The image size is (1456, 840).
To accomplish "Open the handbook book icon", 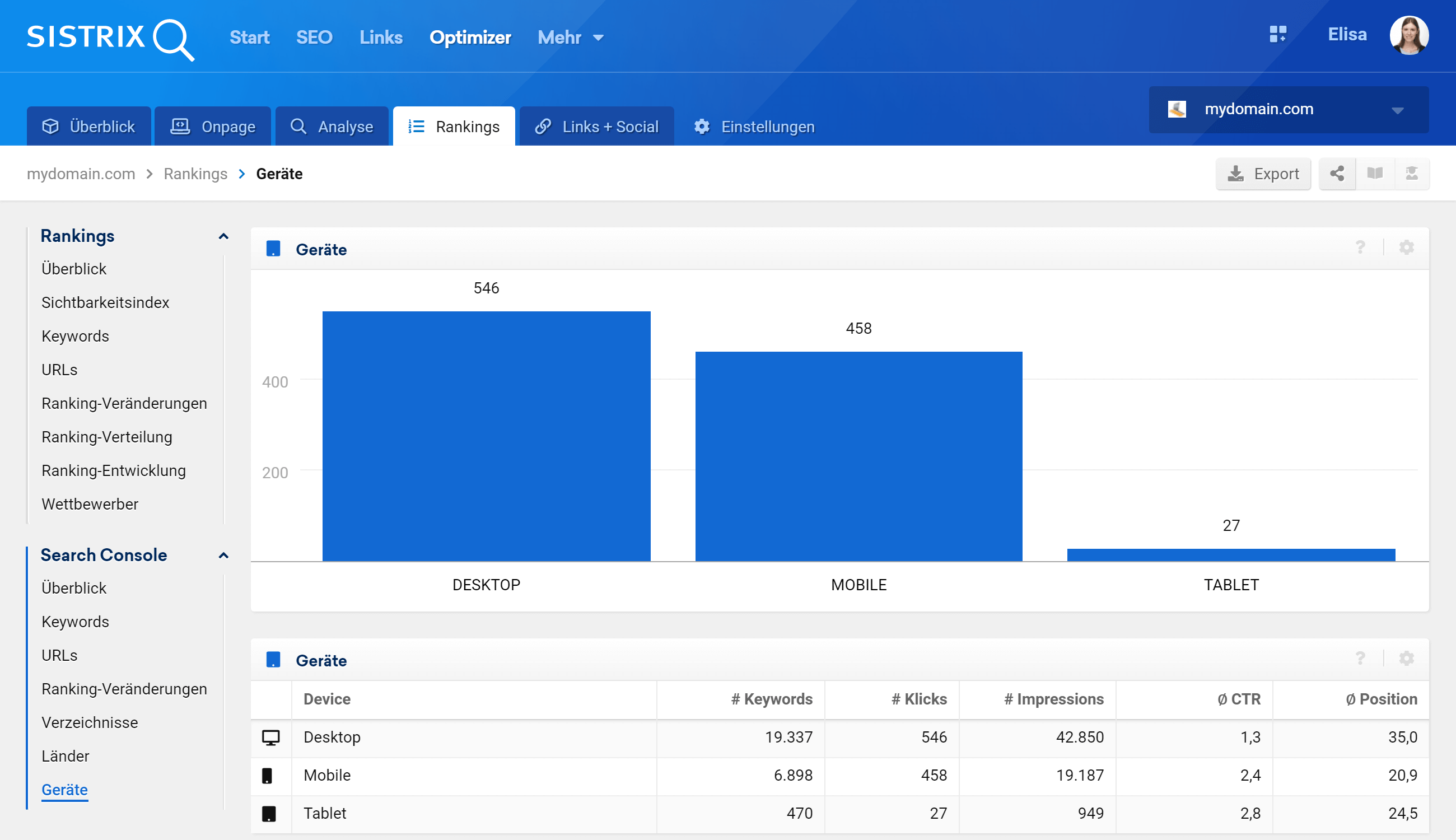I will (x=1375, y=174).
